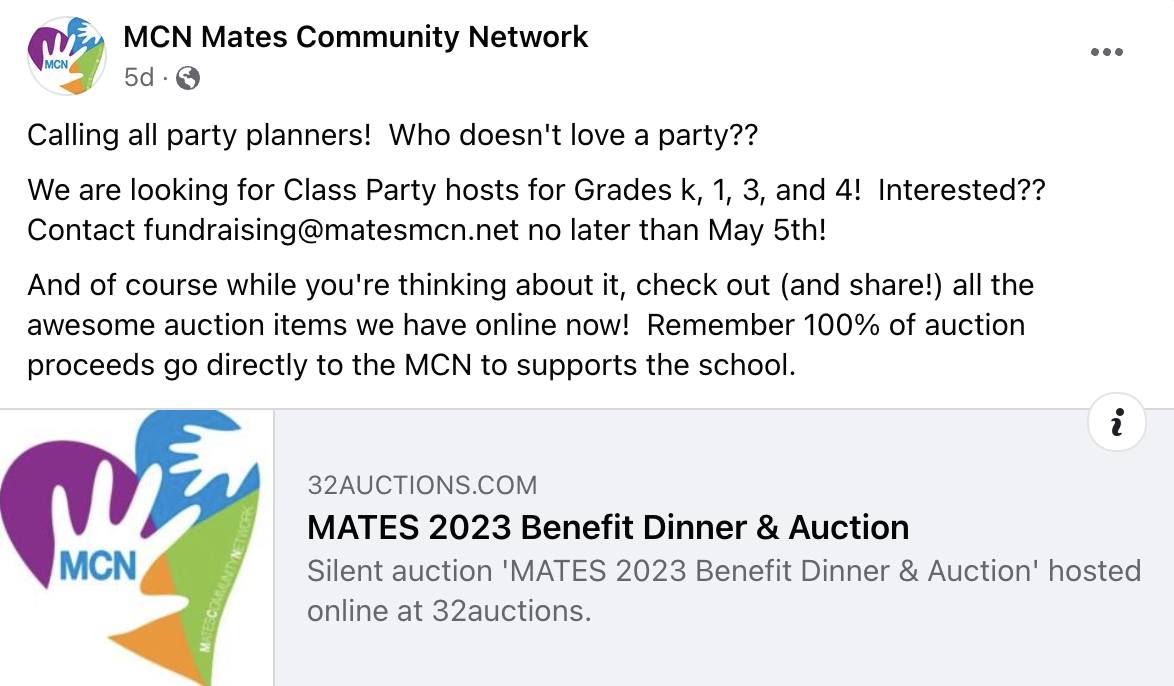The image size is (1174, 686).
Task: Click the globe public audience icon
Action: [x=188, y=78]
